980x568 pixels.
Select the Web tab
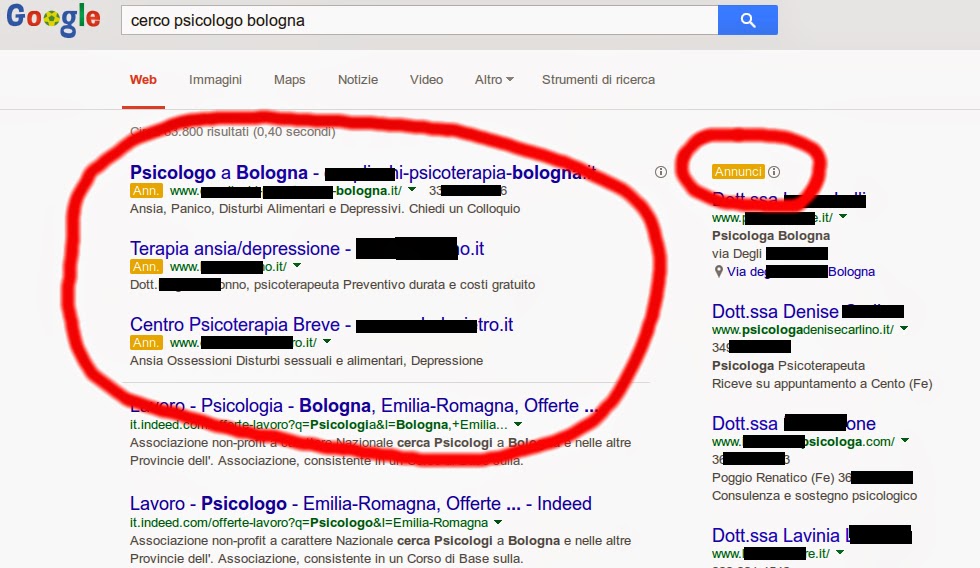pos(143,80)
